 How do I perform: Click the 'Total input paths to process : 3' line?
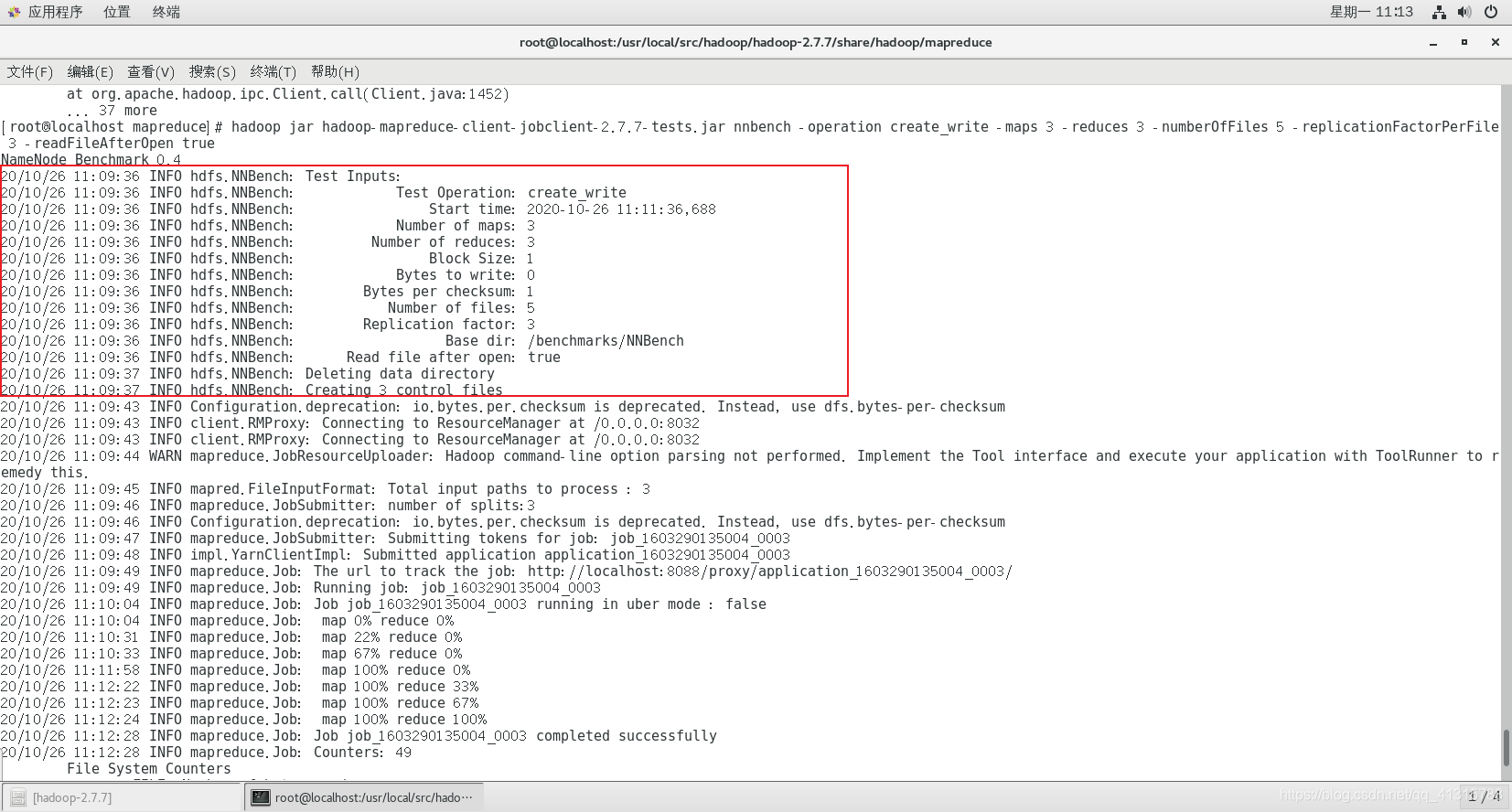[x=325, y=489]
